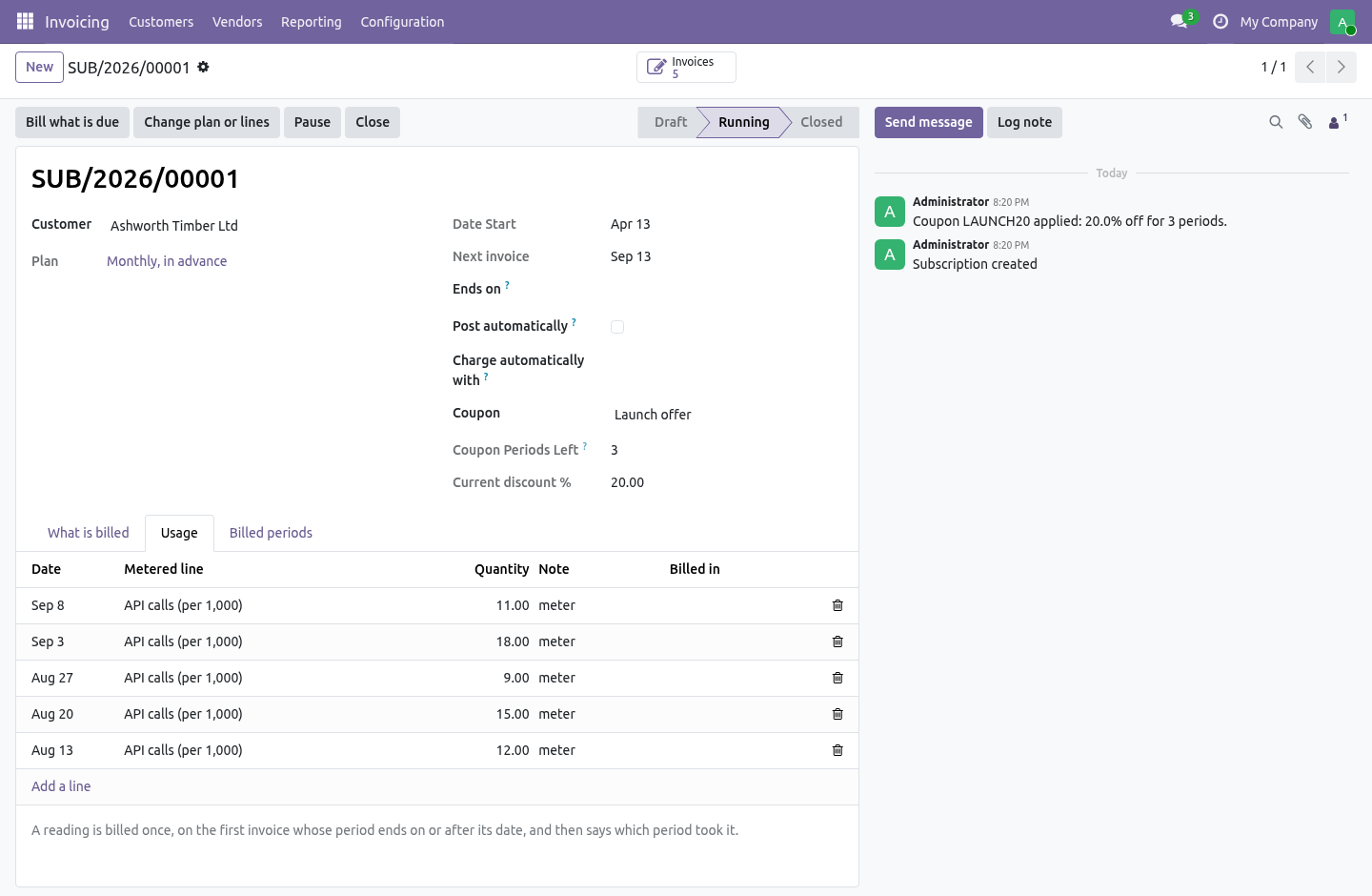Click the Bill what is due button
This screenshot has height=896, width=1372.
coord(72,122)
